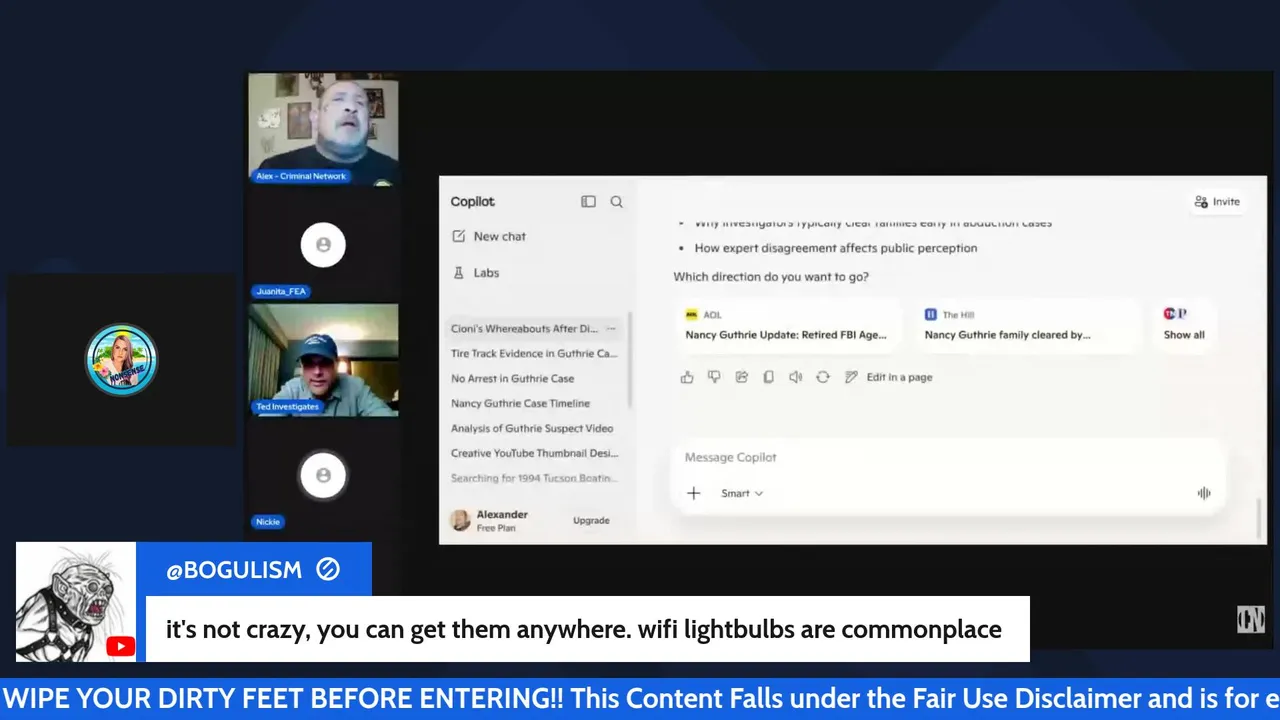Start a New chat in Copilot
Image resolution: width=1280 pixels, height=720 pixels.
click(x=490, y=237)
